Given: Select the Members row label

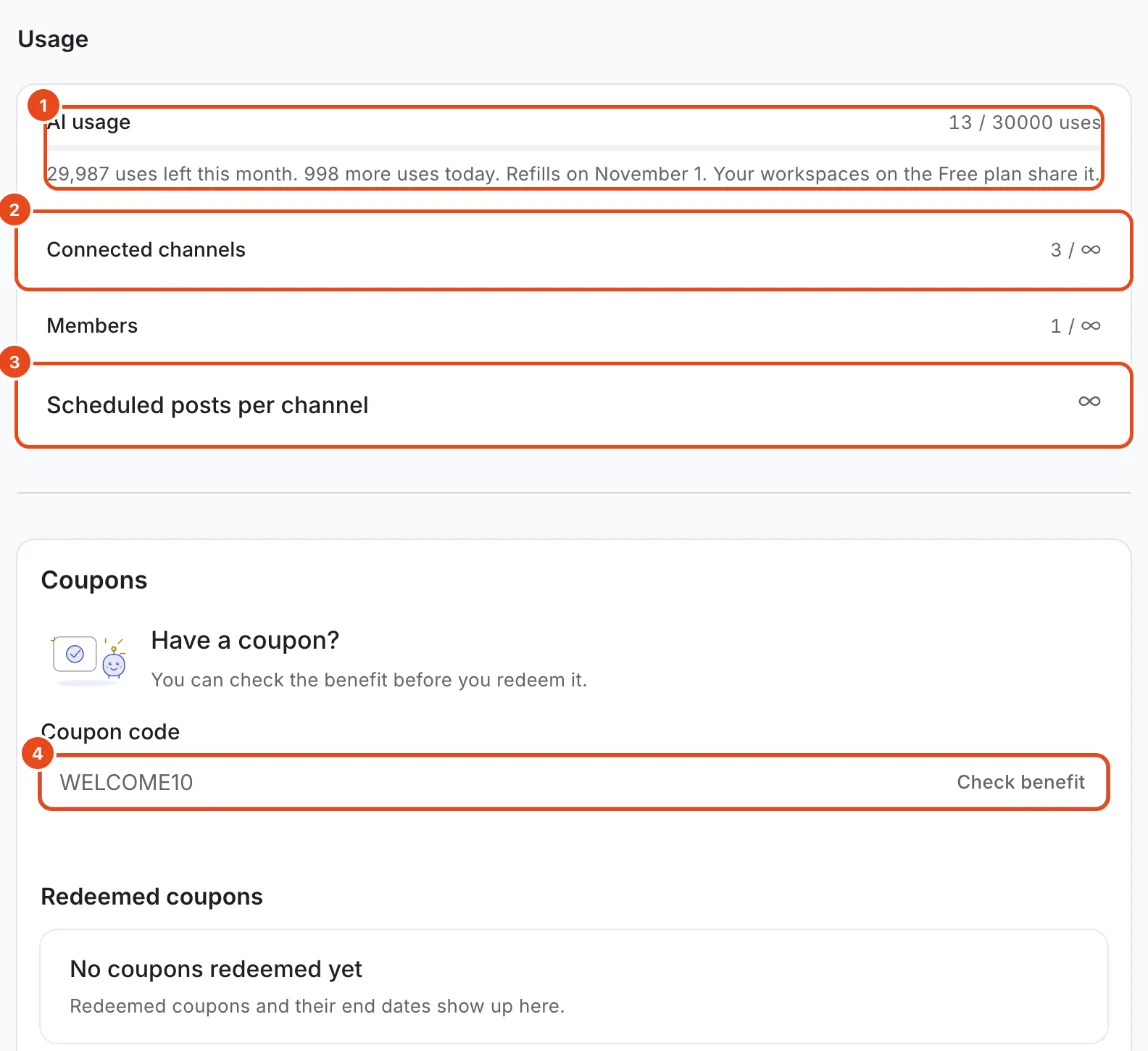Looking at the screenshot, I should 92,326.
